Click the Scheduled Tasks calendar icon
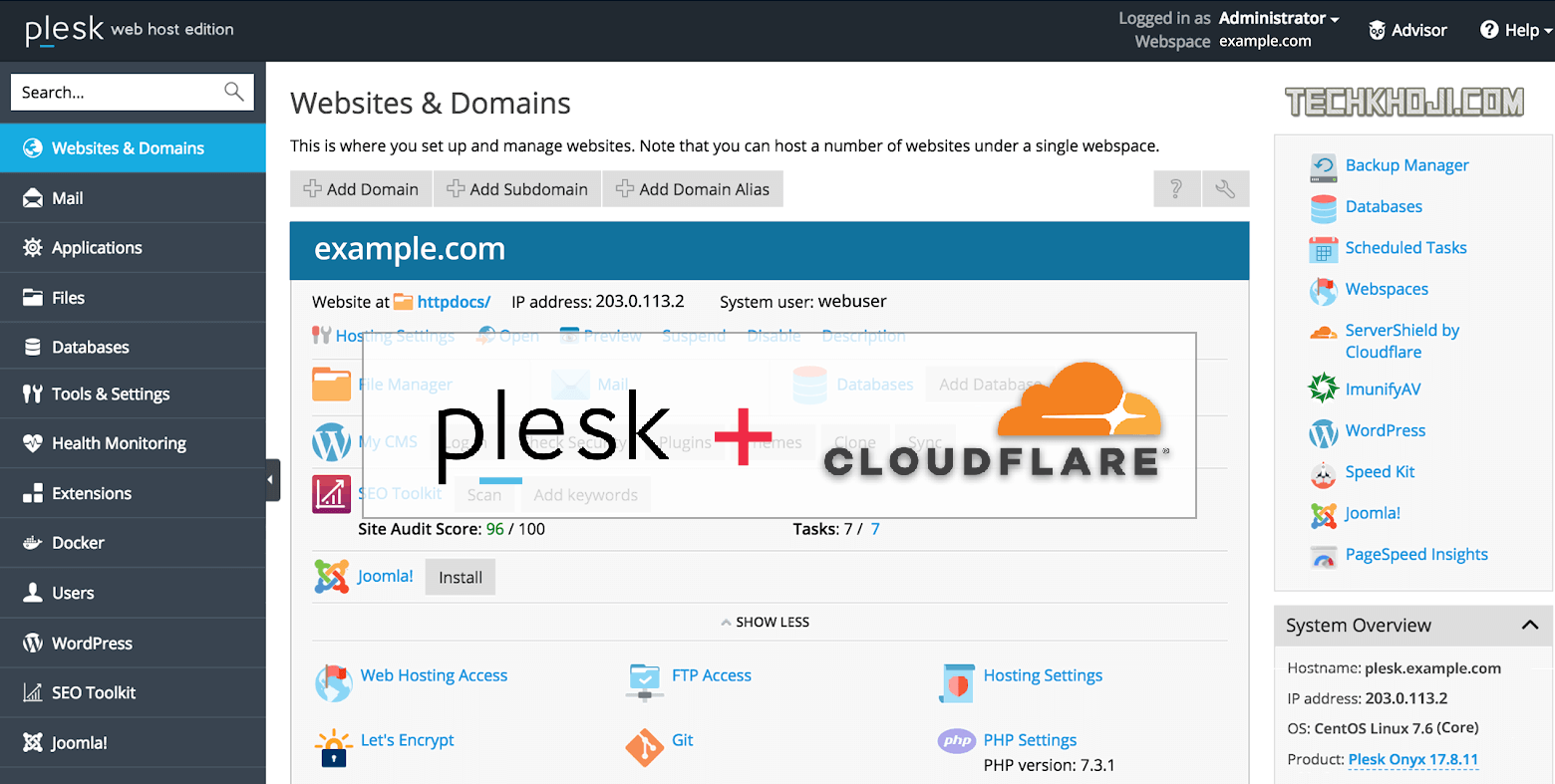This screenshot has width=1555, height=784. (1324, 249)
